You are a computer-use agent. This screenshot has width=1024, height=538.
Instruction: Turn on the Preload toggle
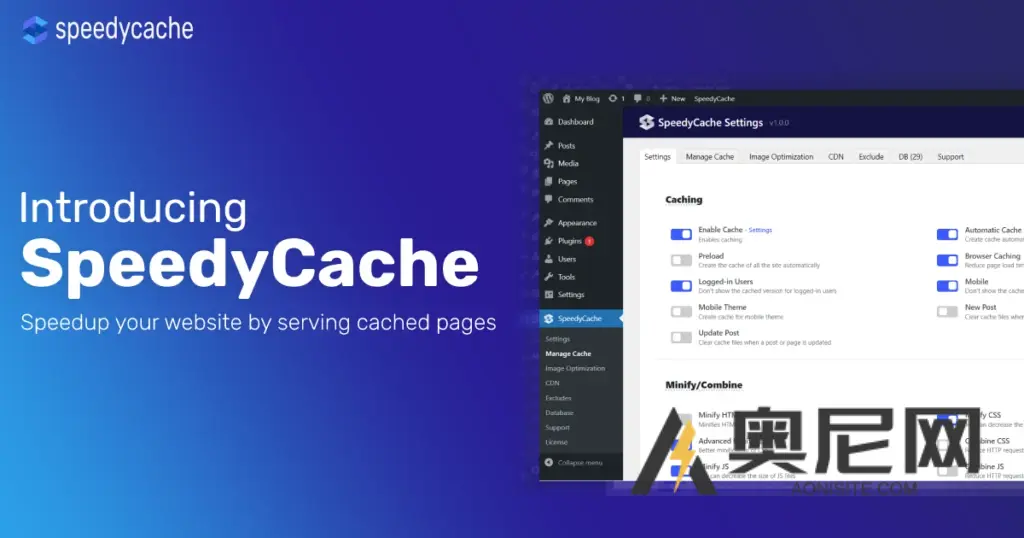(x=681, y=260)
